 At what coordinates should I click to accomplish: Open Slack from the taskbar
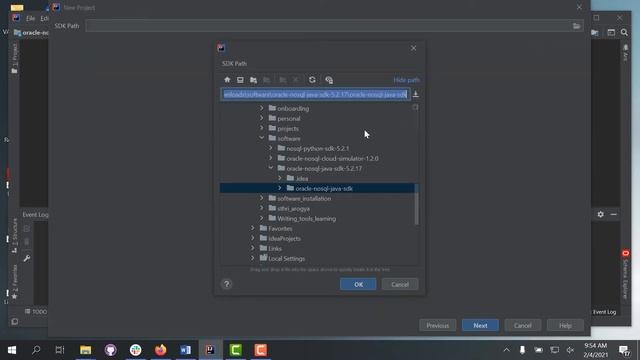[x=136, y=350]
